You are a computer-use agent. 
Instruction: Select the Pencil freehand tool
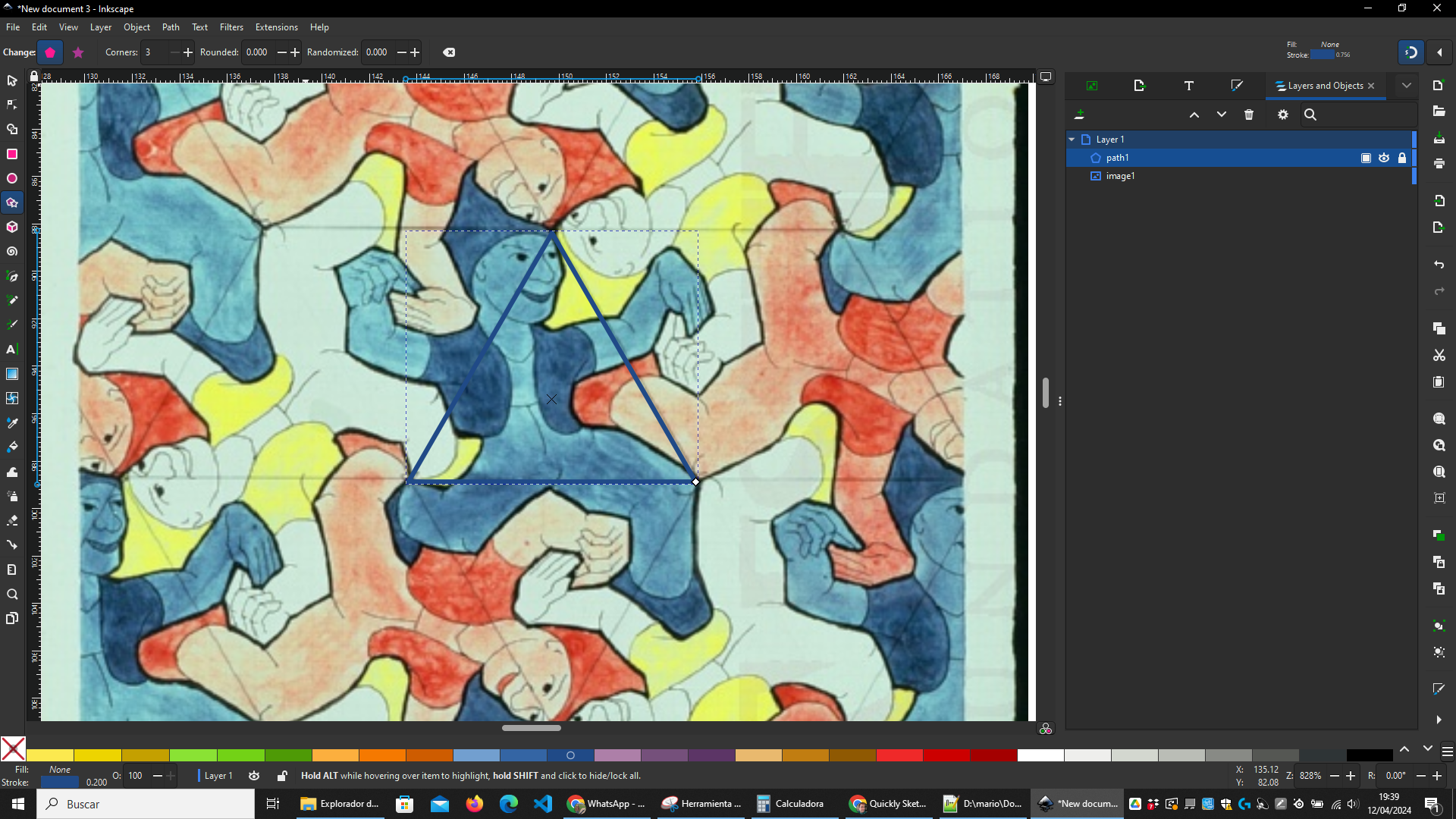tap(12, 300)
